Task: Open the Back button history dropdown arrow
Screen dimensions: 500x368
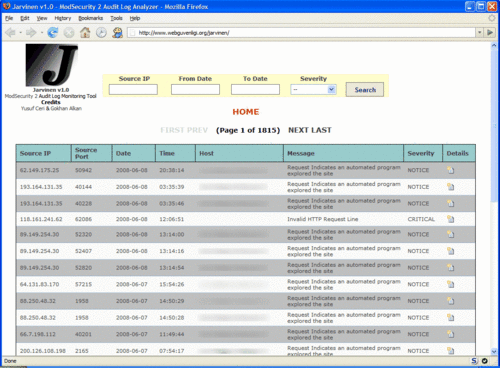Action: (x=20, y=33)
